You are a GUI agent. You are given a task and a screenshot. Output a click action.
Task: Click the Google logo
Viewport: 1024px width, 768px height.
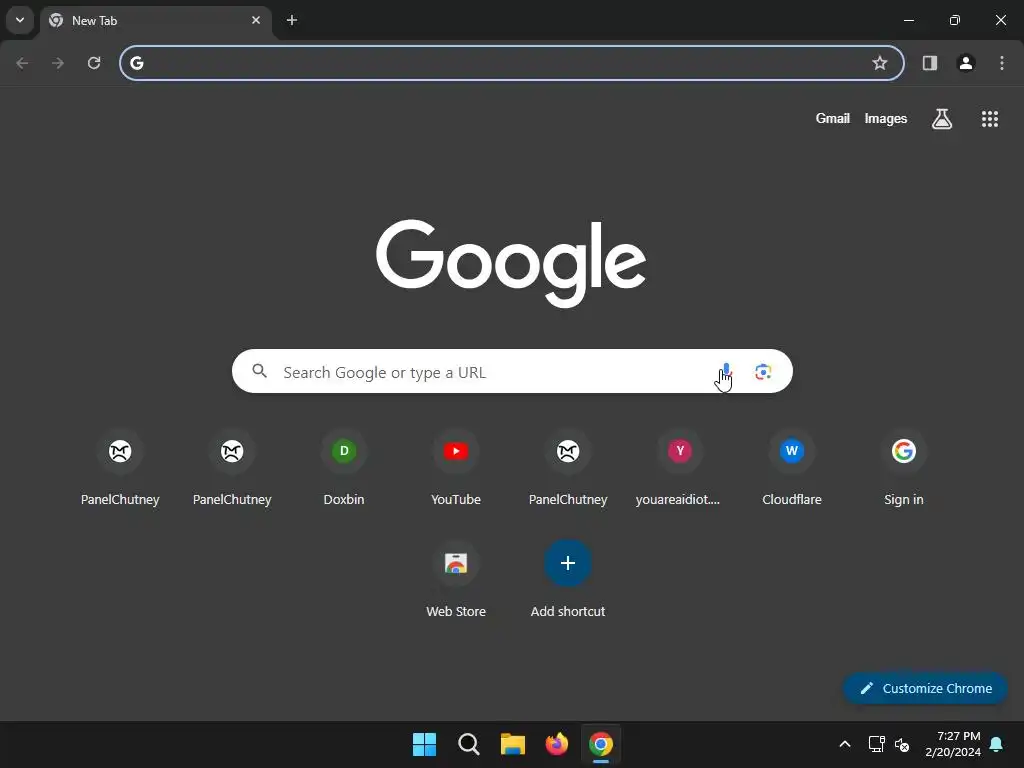[511, 263]
